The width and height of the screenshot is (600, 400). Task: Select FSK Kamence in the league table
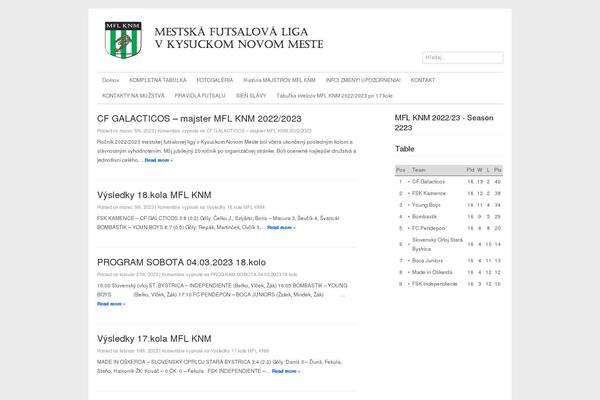[429, 193]
